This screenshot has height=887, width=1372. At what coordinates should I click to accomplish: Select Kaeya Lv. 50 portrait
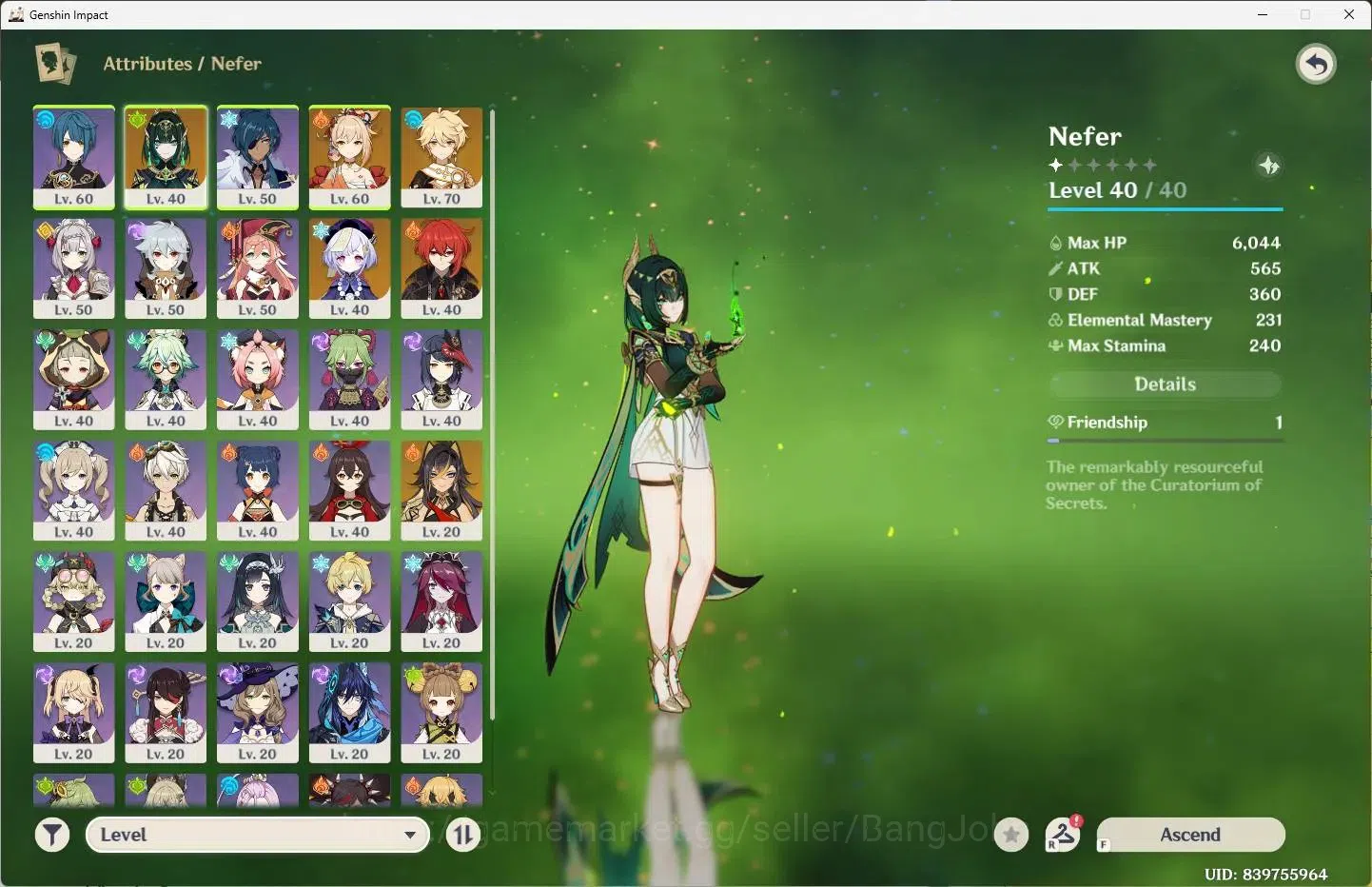tap(258, 157)
